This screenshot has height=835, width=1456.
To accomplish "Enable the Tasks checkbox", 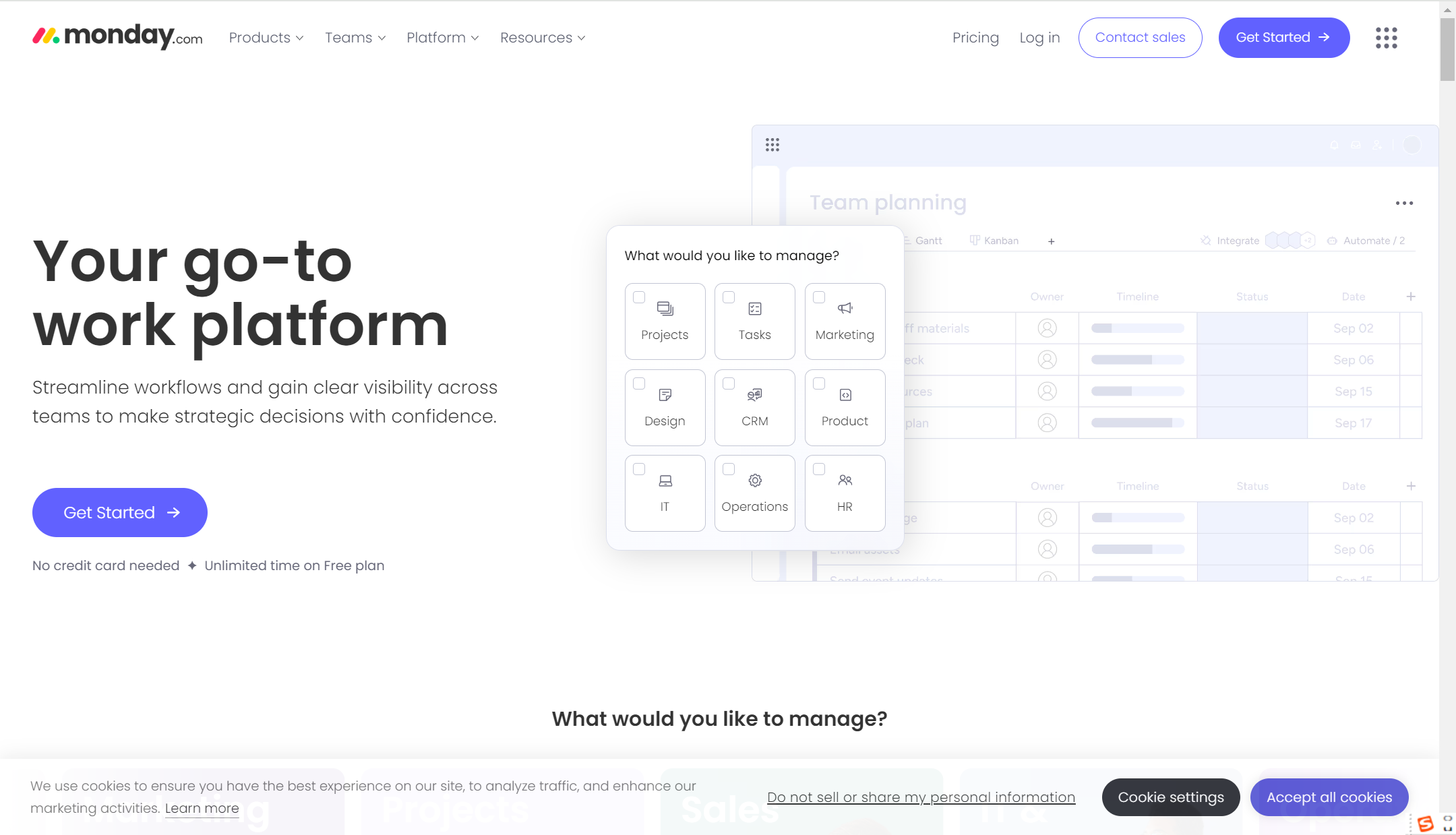I will (x=728, y=297).
